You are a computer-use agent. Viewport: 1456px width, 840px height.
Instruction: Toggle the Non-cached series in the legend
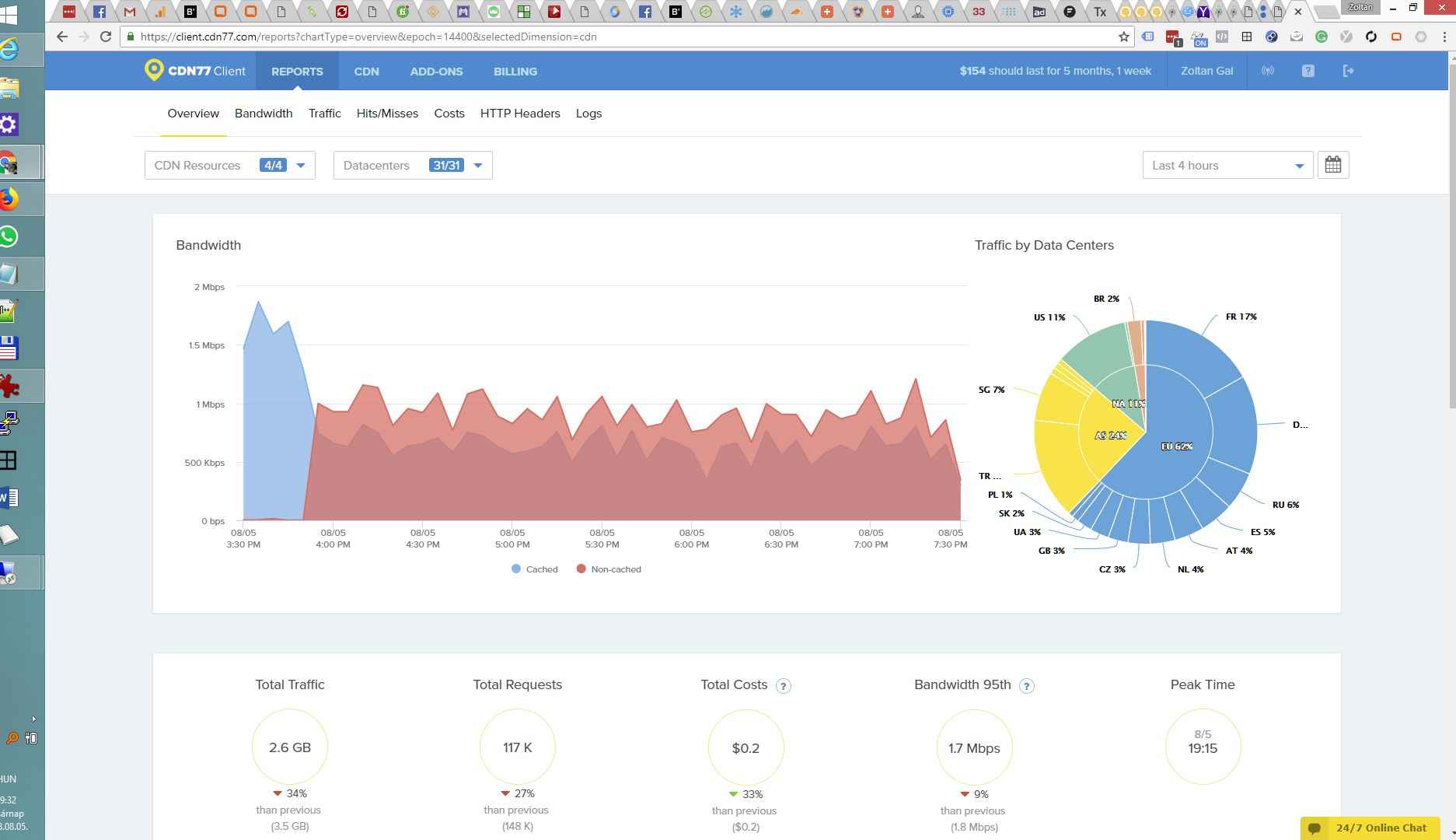tap(609, 569)
